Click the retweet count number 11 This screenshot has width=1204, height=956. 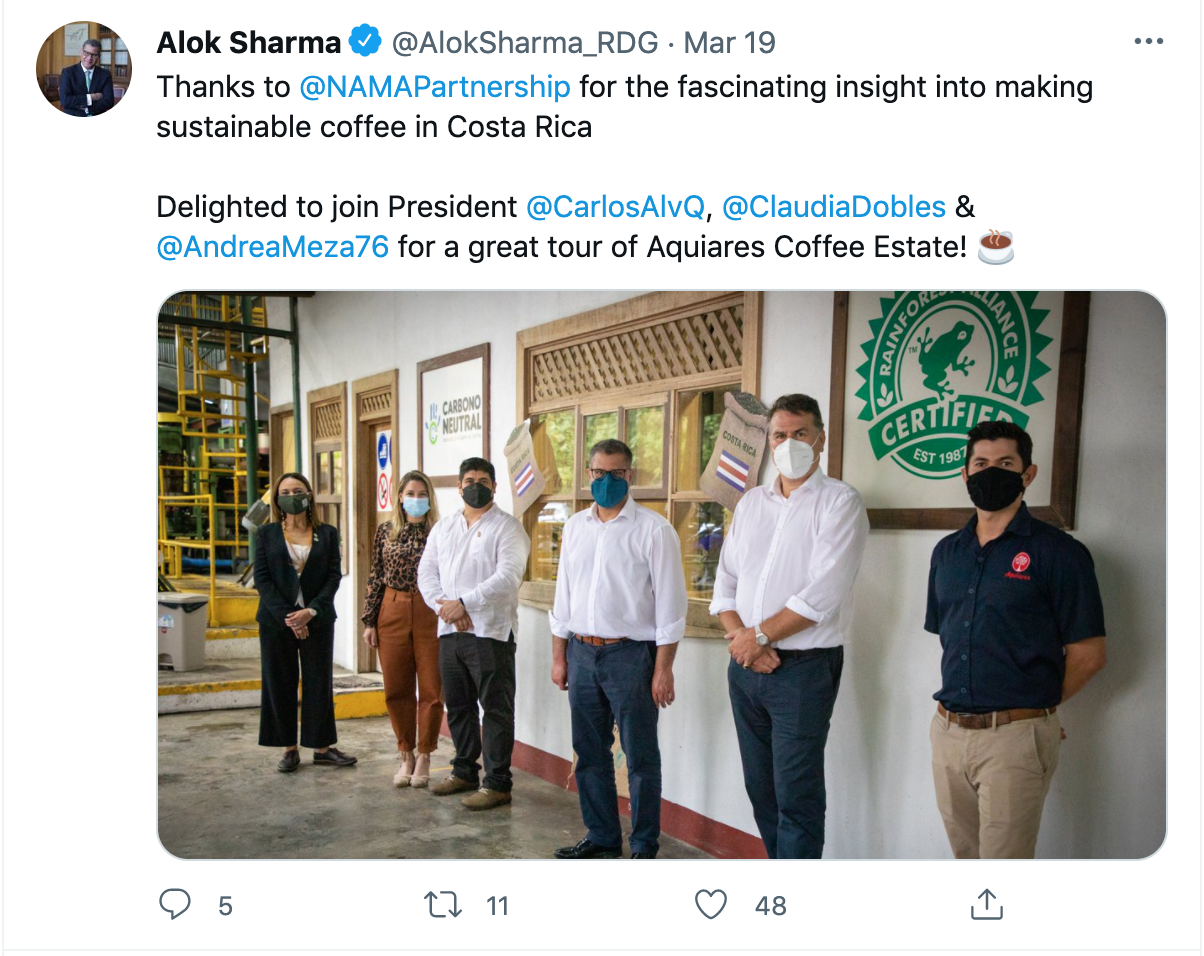[x=497, y=906]
